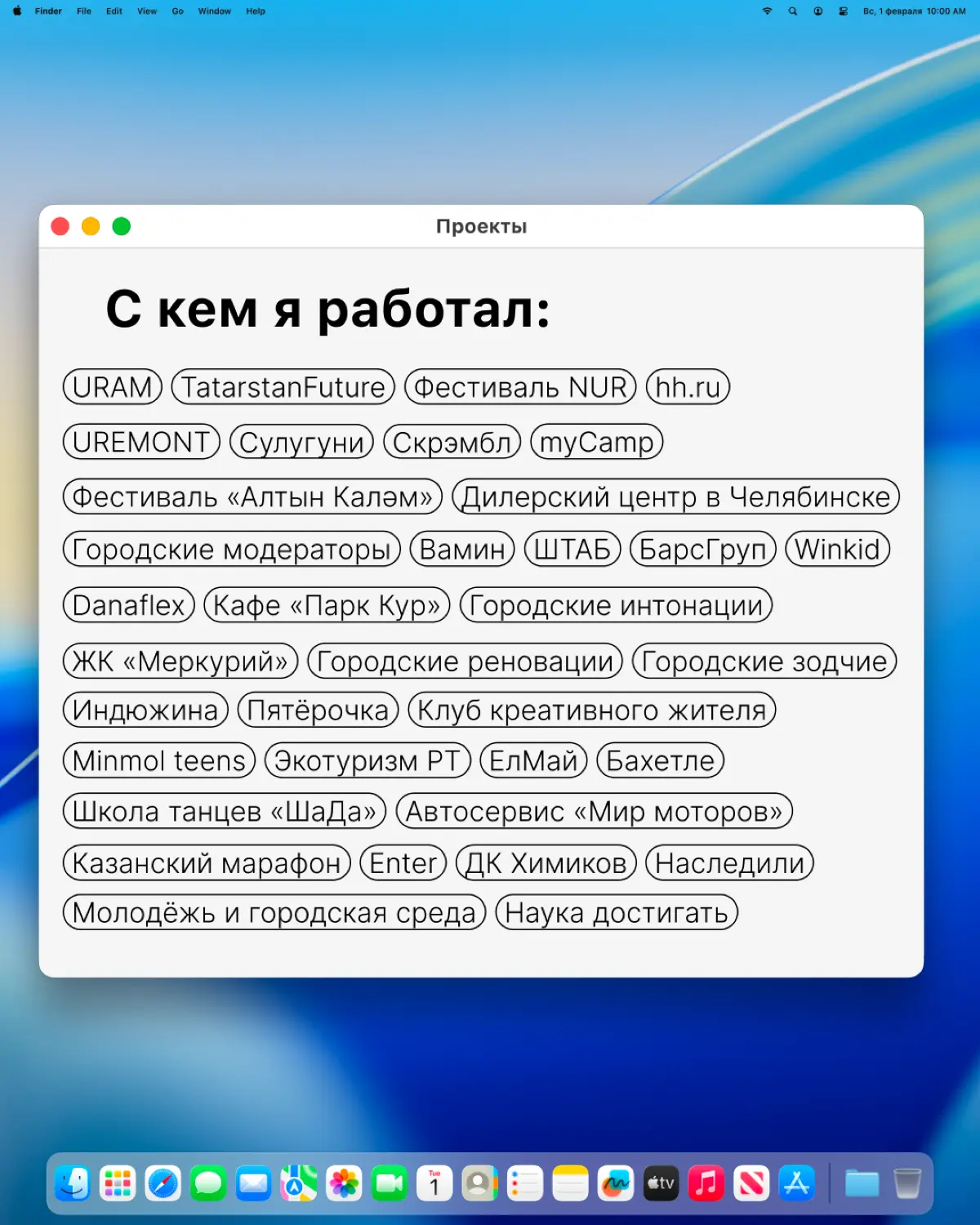Click Городские интонации tag

coord(617,605)
